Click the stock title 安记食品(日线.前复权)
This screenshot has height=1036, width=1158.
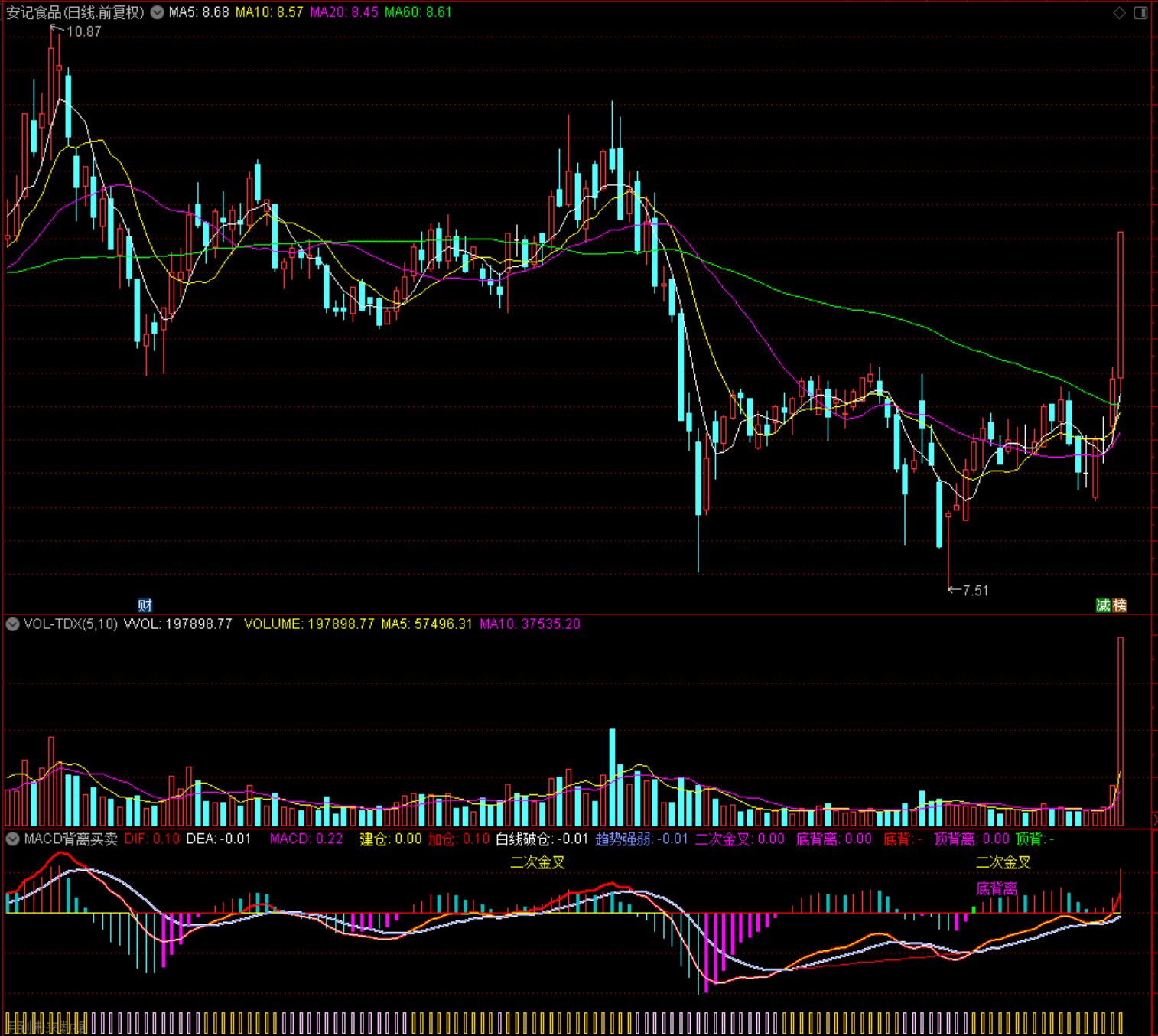point(75,12)
